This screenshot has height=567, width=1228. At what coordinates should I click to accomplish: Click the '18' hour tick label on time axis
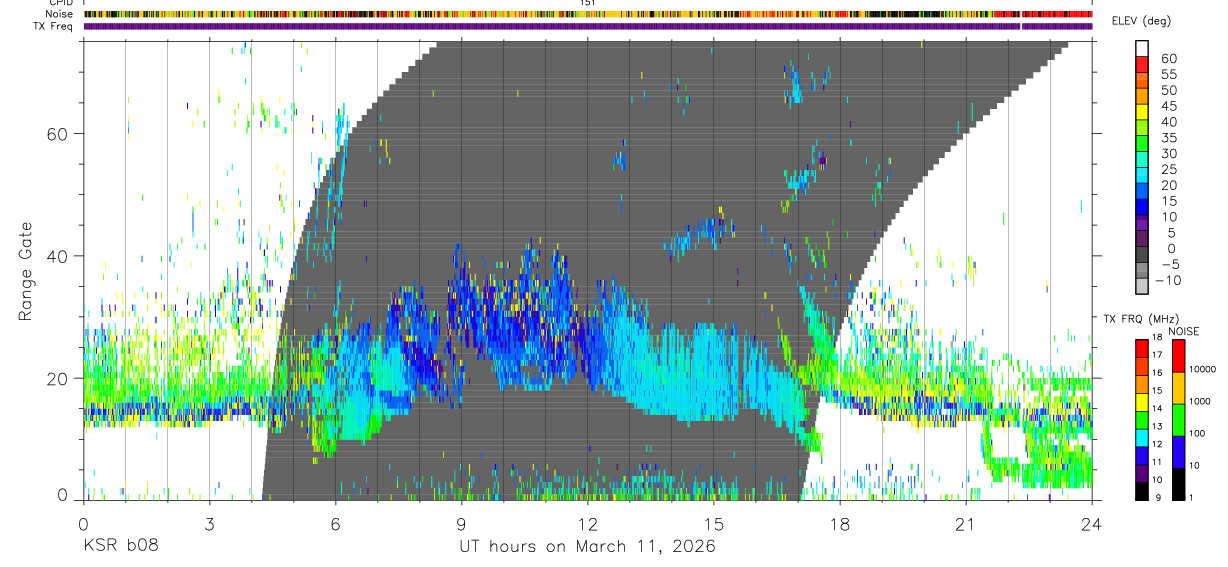(x=840, y=524)
